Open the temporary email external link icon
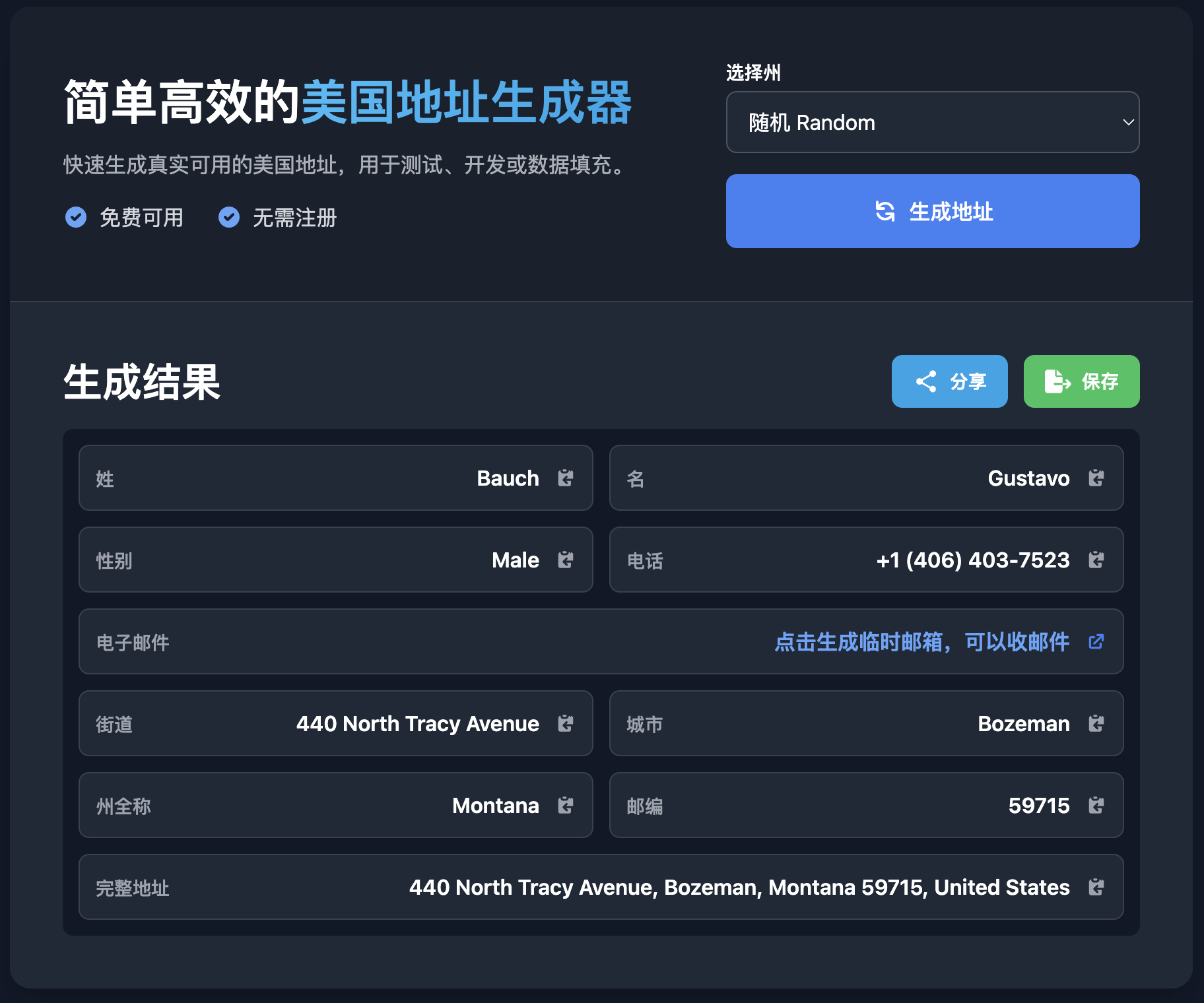 pyautogui.click(x=1096, y=641)
